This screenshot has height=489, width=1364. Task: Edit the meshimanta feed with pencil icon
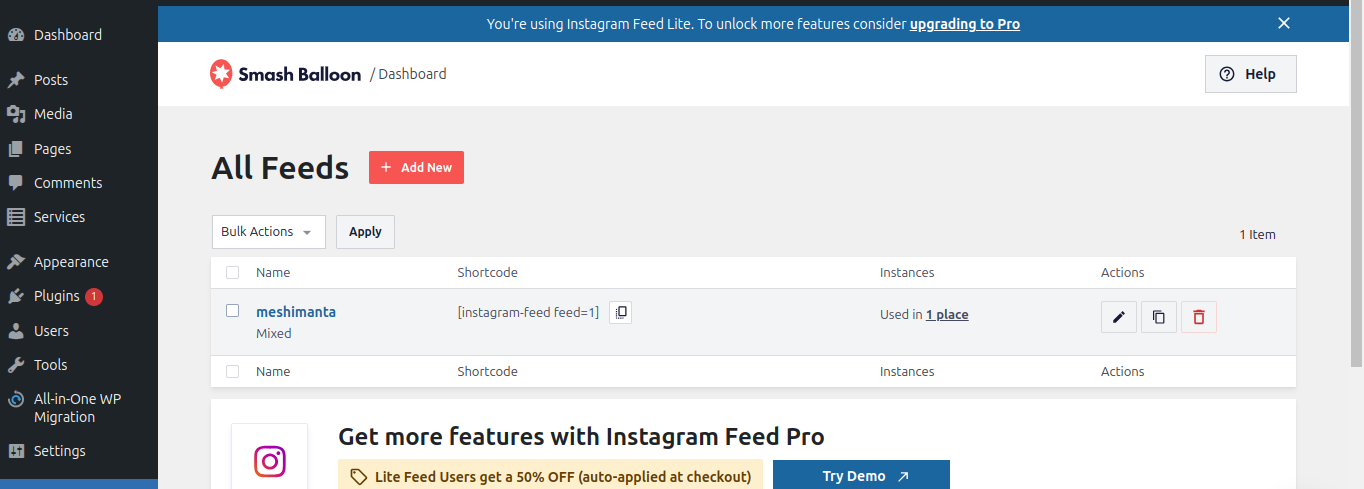(x=1118, y=317)
